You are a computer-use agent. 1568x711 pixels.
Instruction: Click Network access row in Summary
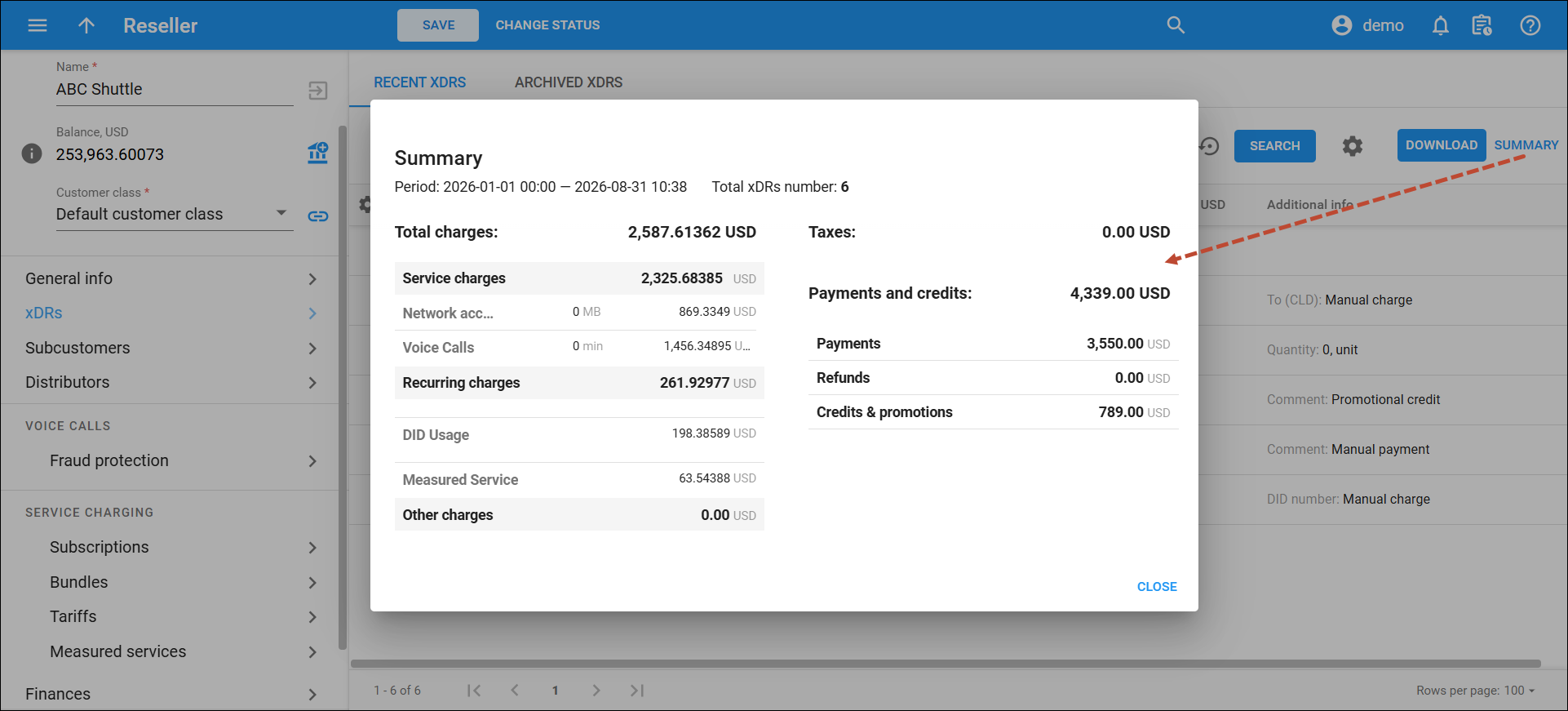[579, 313]
